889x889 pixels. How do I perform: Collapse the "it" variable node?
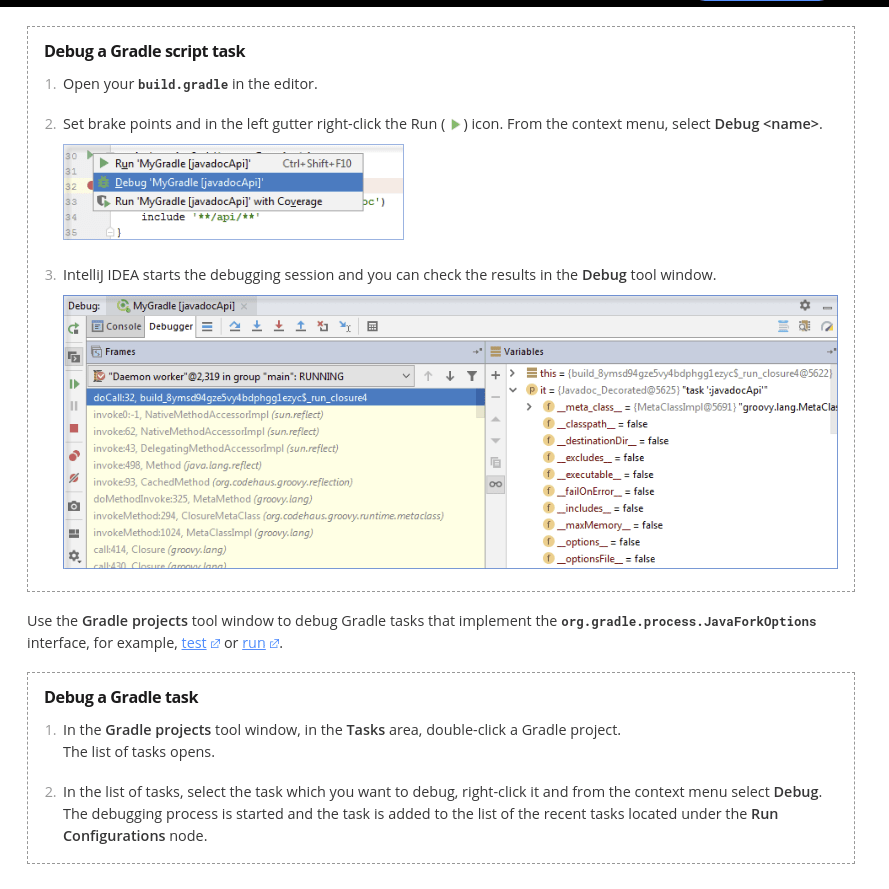pos(513,390)
